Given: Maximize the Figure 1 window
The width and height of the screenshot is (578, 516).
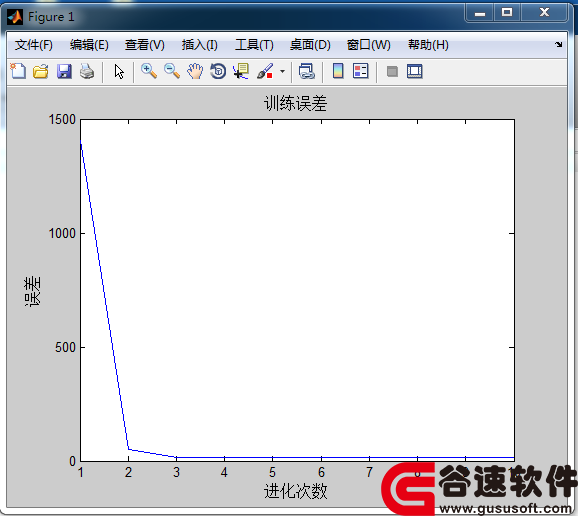Looking at the screenshot, I should 507,13.
